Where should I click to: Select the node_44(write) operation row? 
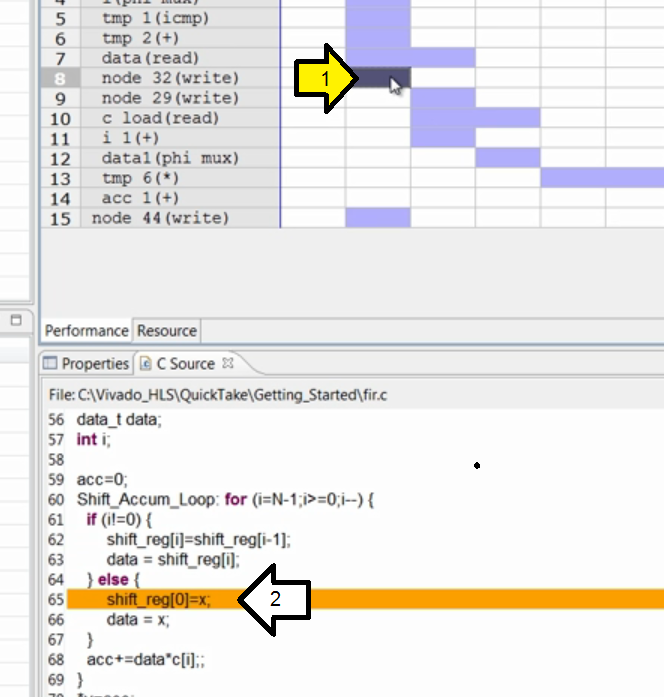(x=160, y=218)
